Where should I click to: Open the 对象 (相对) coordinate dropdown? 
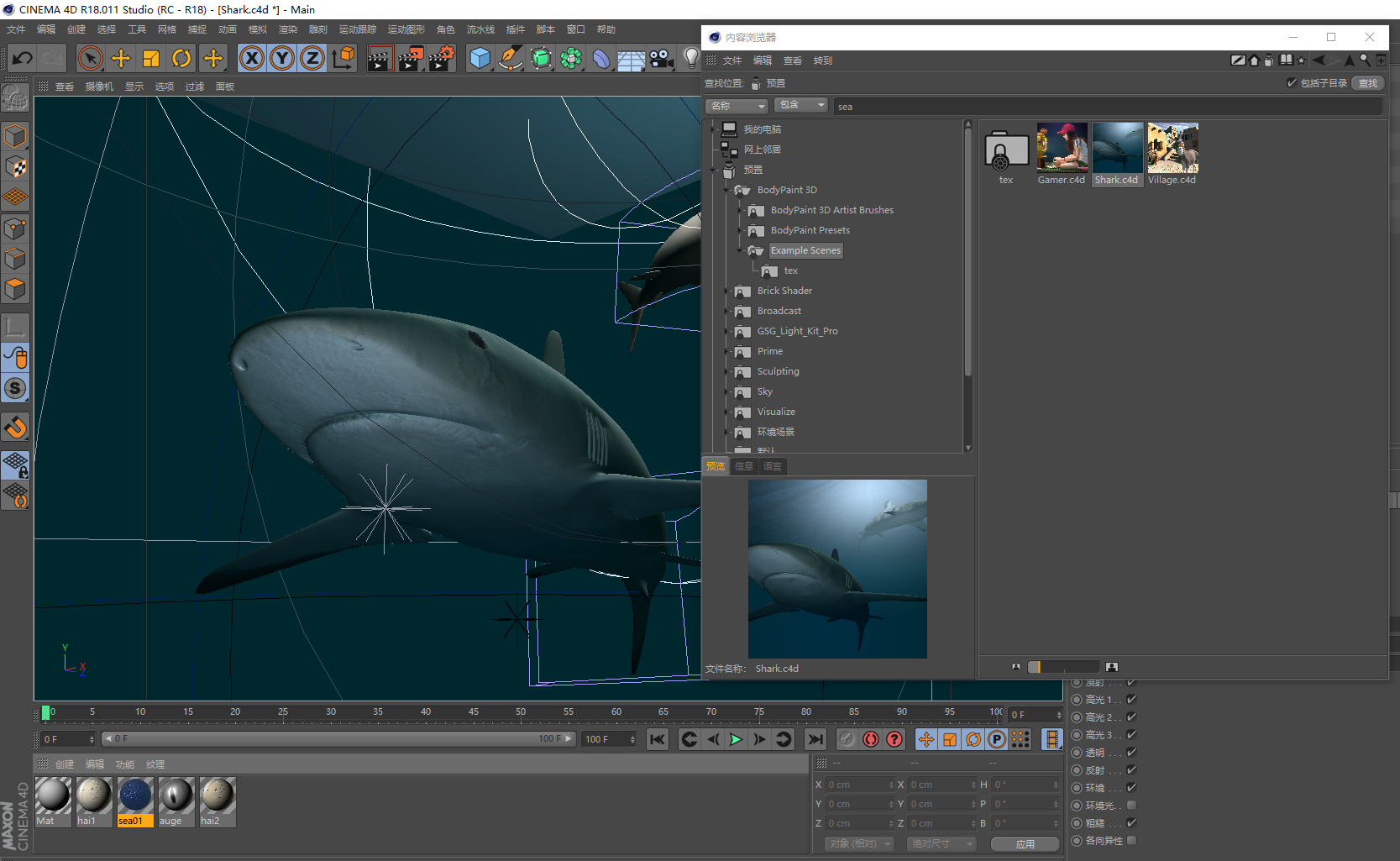[858, 843]
